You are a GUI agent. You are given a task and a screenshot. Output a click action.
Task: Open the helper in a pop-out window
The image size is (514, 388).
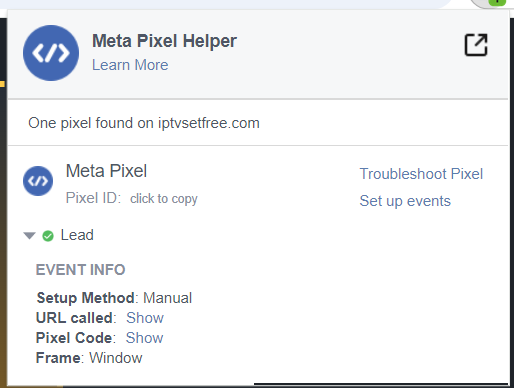coord(476,45)
